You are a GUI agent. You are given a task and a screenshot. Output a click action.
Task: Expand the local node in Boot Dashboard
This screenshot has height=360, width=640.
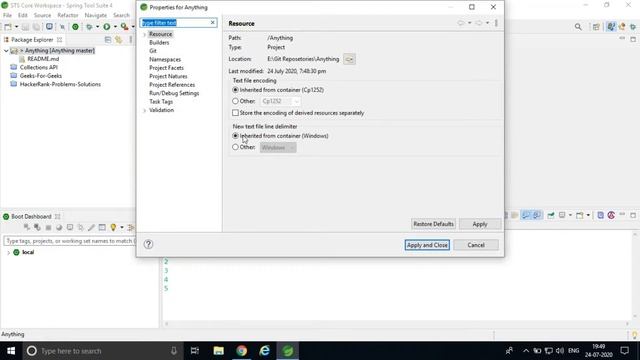tap(8, 253)
